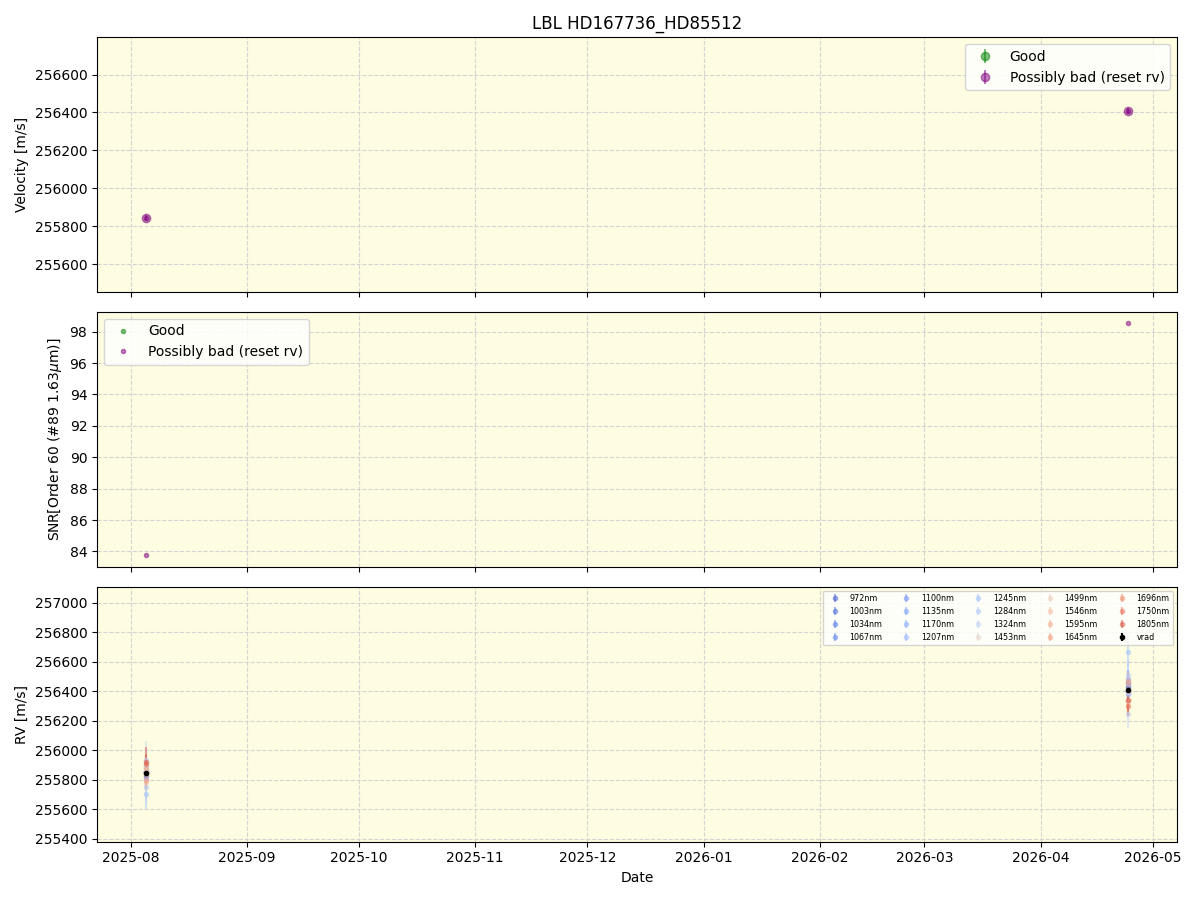The width and height of the screenshot is (1200, 900).
Task: Click the 1207nm entry in the RV legend
Action: pyautogui.click(x=938, y=637)
